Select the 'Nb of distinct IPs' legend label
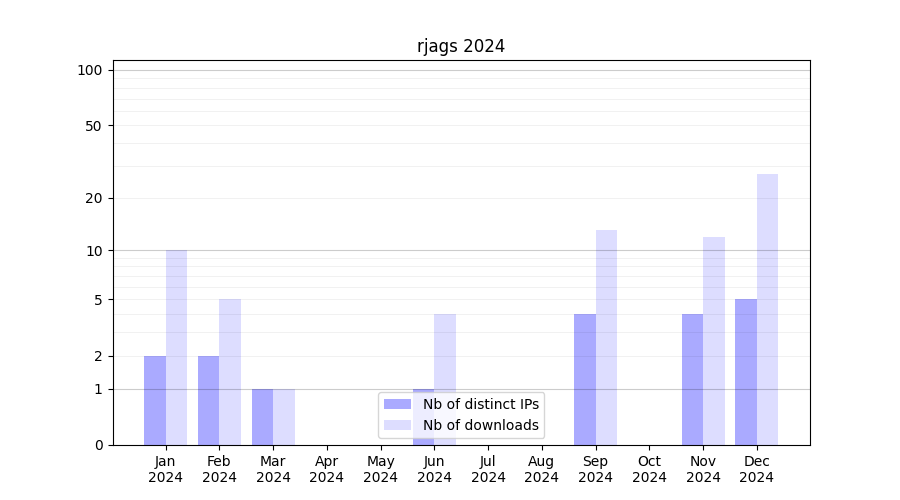The height and width of the screenshot is (500, 900). [x=481, y=404]
